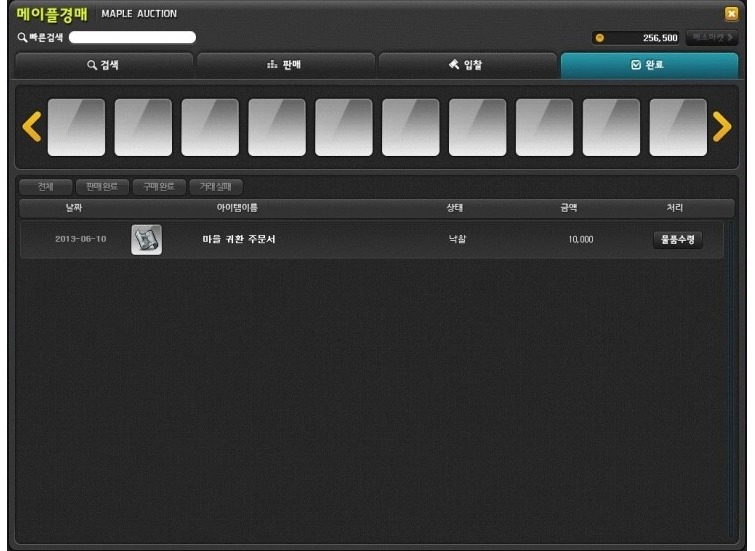Image resolution: width=755 pixels, height=551 pixels.
Task: Close the Maple Auction window
Action: 743,13
